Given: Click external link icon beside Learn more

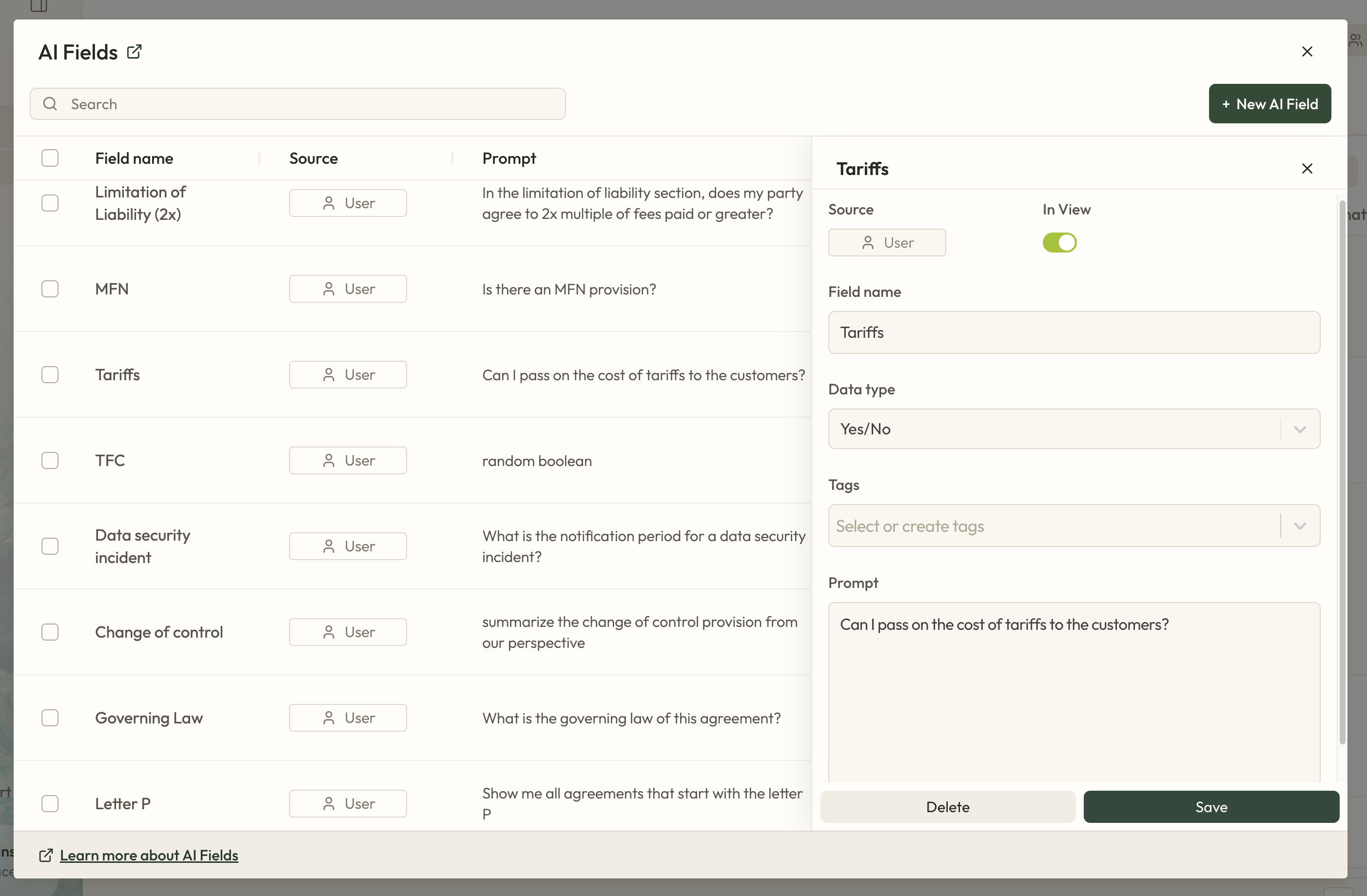Looking at the screenshot, I should (x=45, y=855).
